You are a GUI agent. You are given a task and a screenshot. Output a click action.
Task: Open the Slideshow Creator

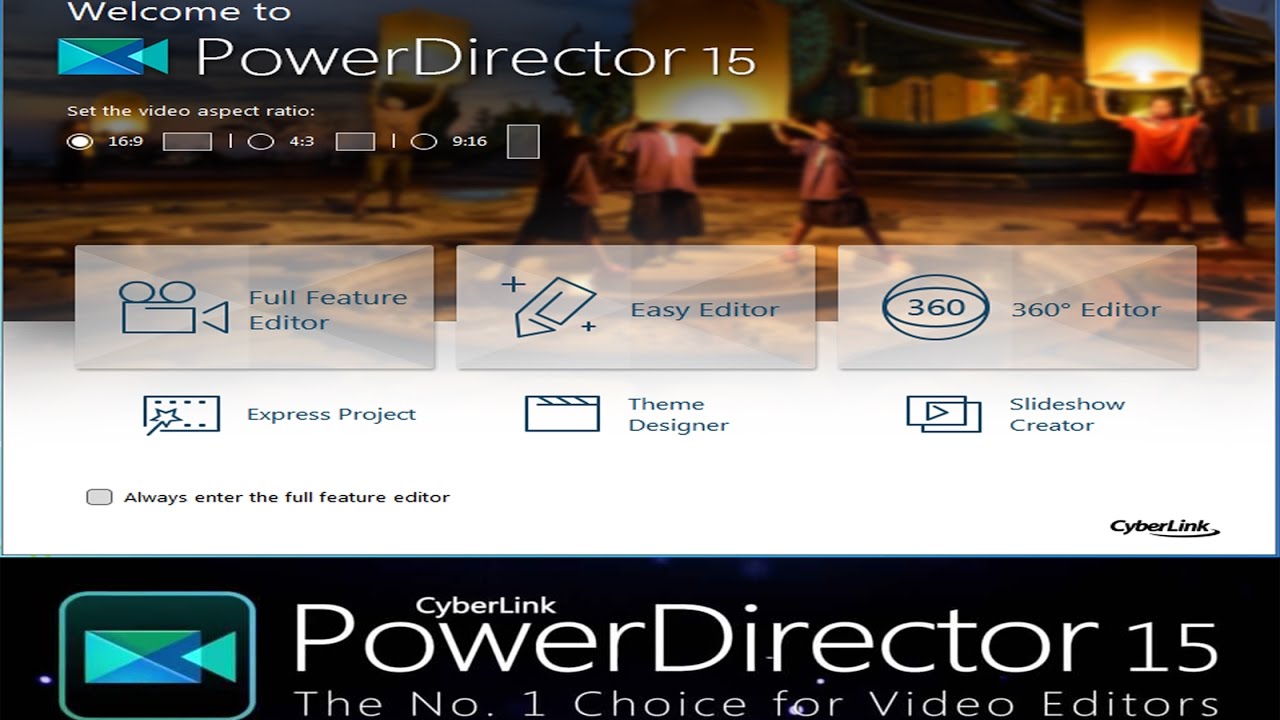[x=1016, y=414]
